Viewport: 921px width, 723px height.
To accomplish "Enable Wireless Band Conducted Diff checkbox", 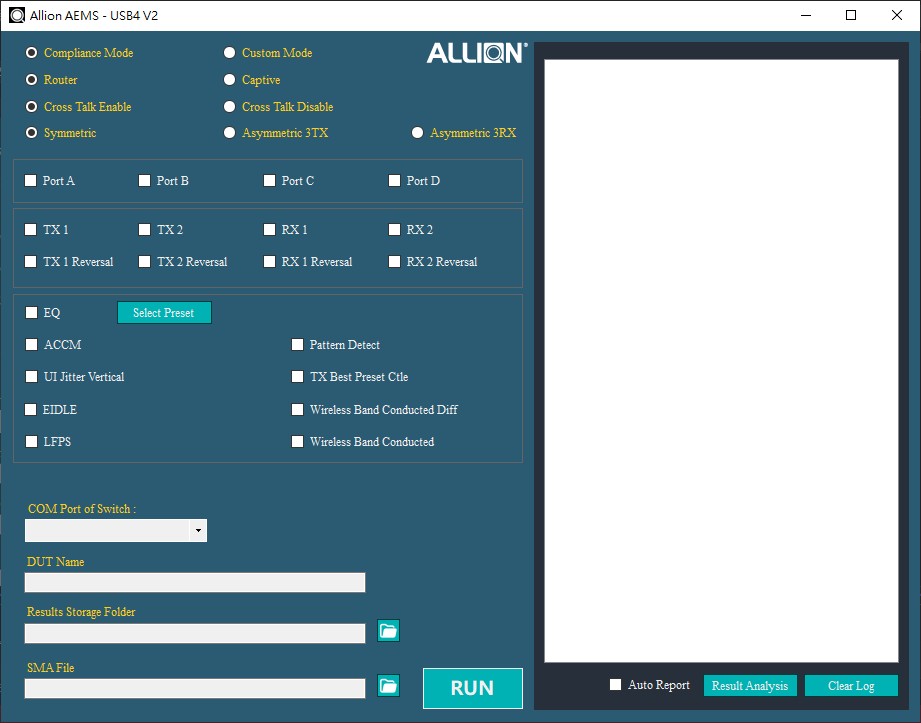I will [297, 409].
